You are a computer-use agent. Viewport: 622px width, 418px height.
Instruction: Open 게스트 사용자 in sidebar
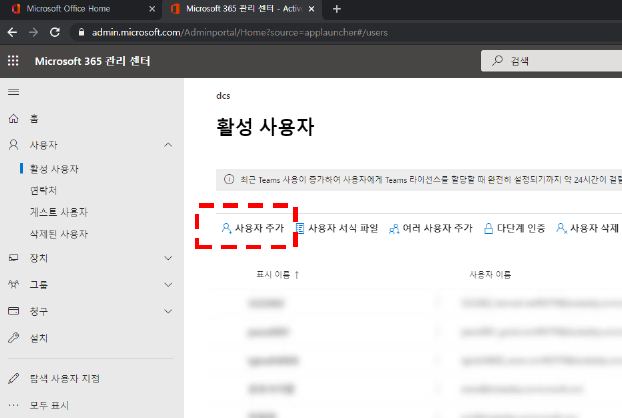tap(59, 212)
